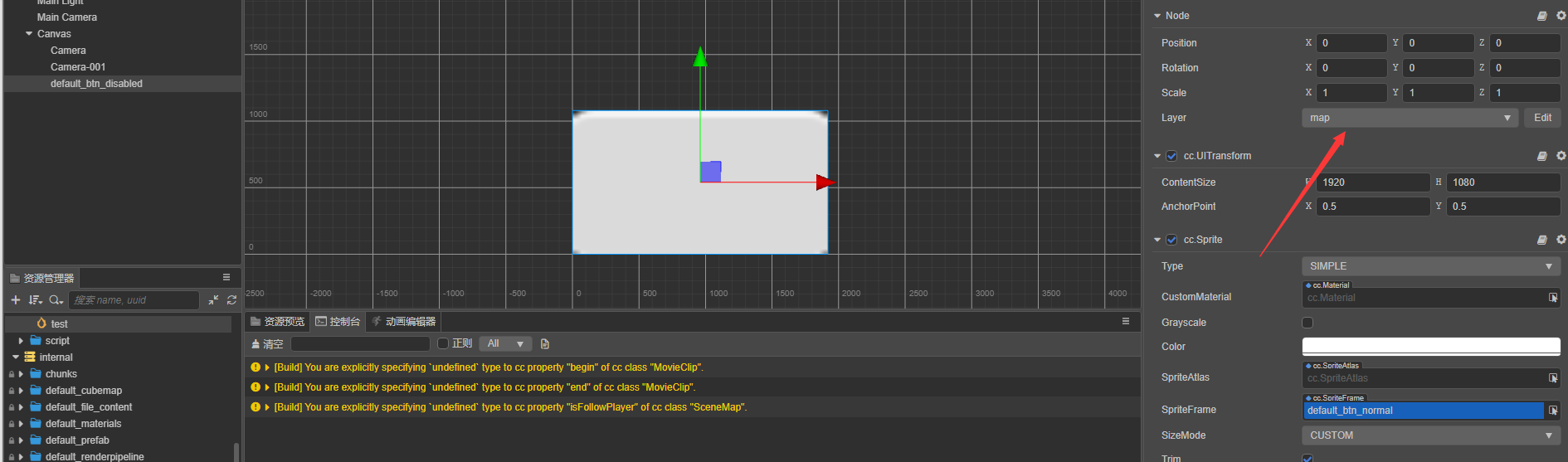Disable the cc.UITransform component checkbox

[1171, 156]
